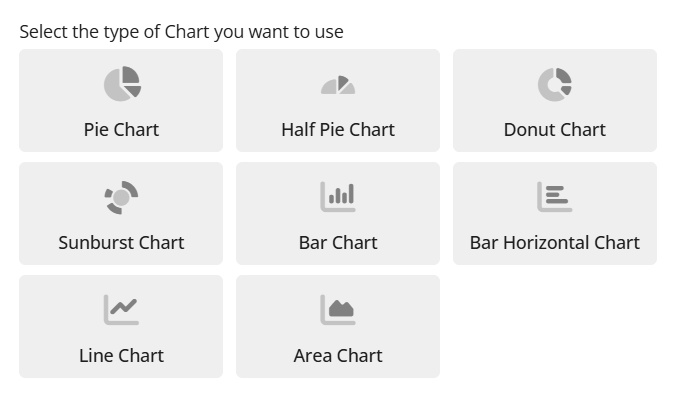Click the Pie Chart icon
This screenshot has height=408, width=677.
click(x=122, y=83)
